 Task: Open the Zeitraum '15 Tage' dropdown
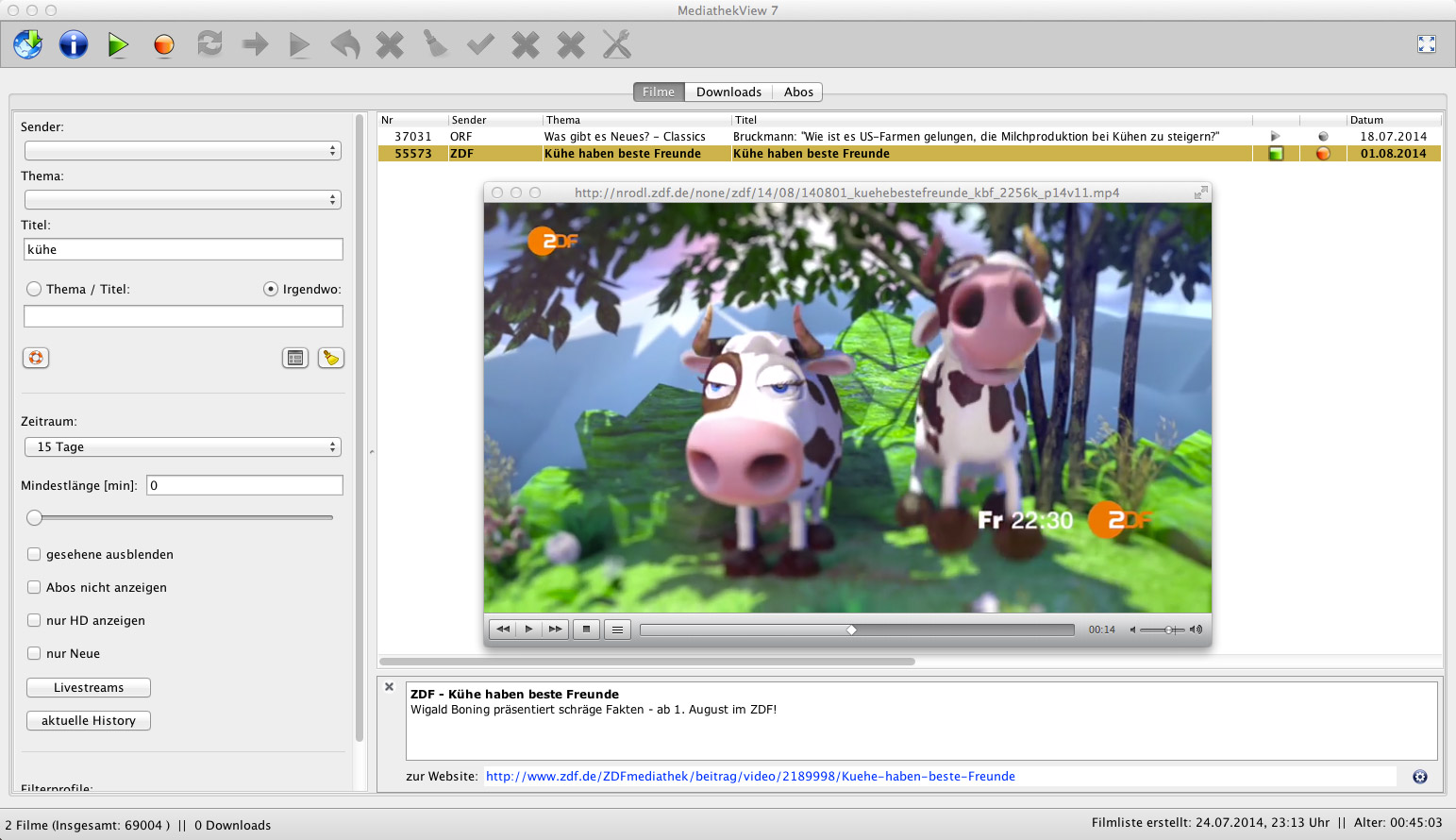click(183, 447)
